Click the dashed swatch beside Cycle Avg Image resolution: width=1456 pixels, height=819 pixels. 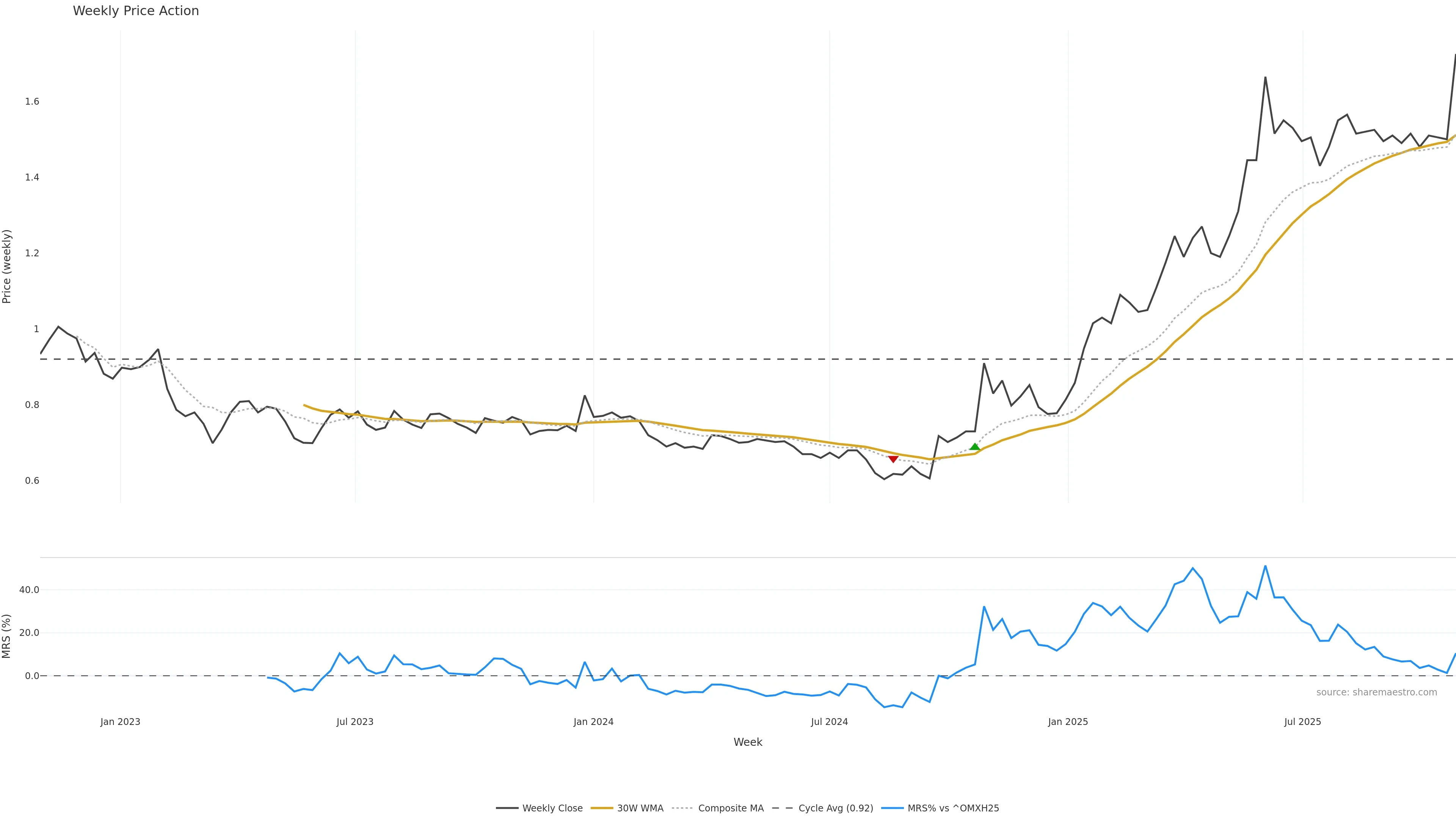point(783,808)
